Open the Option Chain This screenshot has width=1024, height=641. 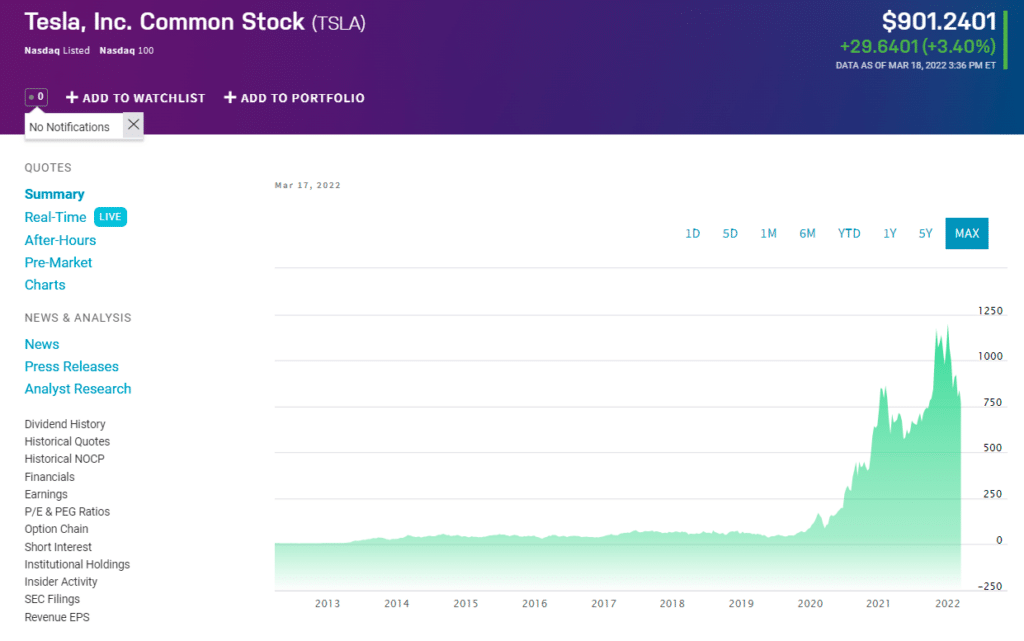pyautogui.click(x=56, y=529)
